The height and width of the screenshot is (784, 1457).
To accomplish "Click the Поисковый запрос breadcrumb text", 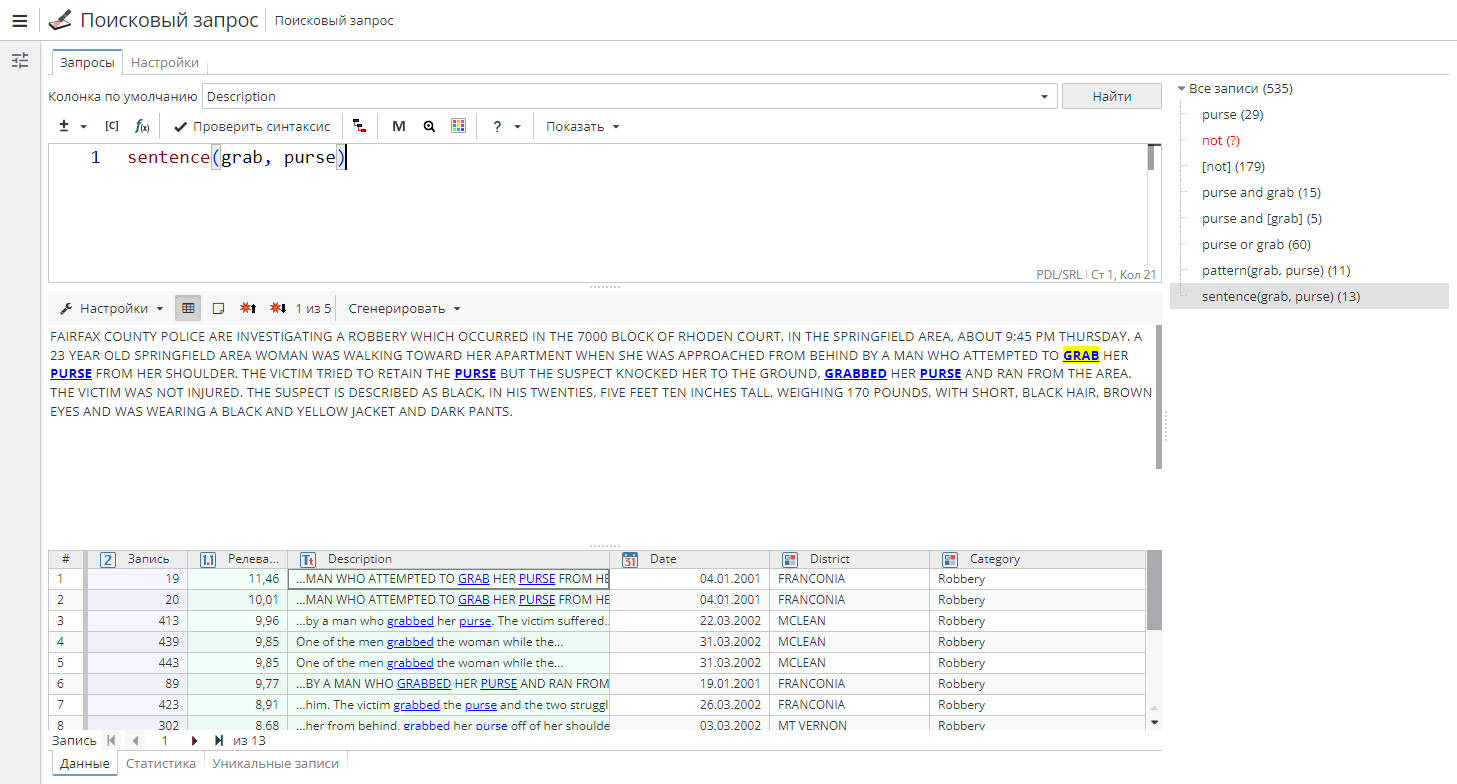I will [334, 20].
